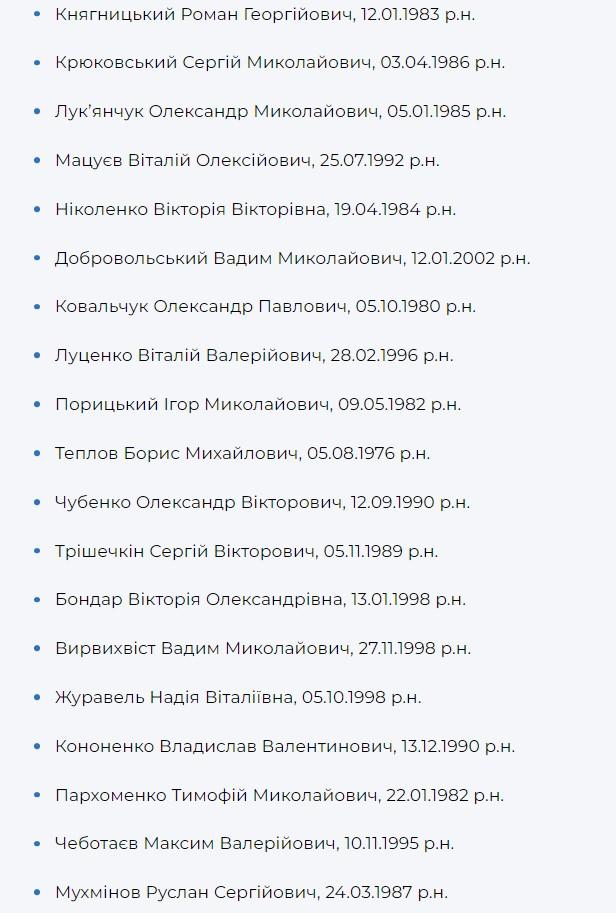This screenshot has height=913, width=616.
Task: Click the Трішечкін Сергій Вікторович line
Action: click(246, 551)
